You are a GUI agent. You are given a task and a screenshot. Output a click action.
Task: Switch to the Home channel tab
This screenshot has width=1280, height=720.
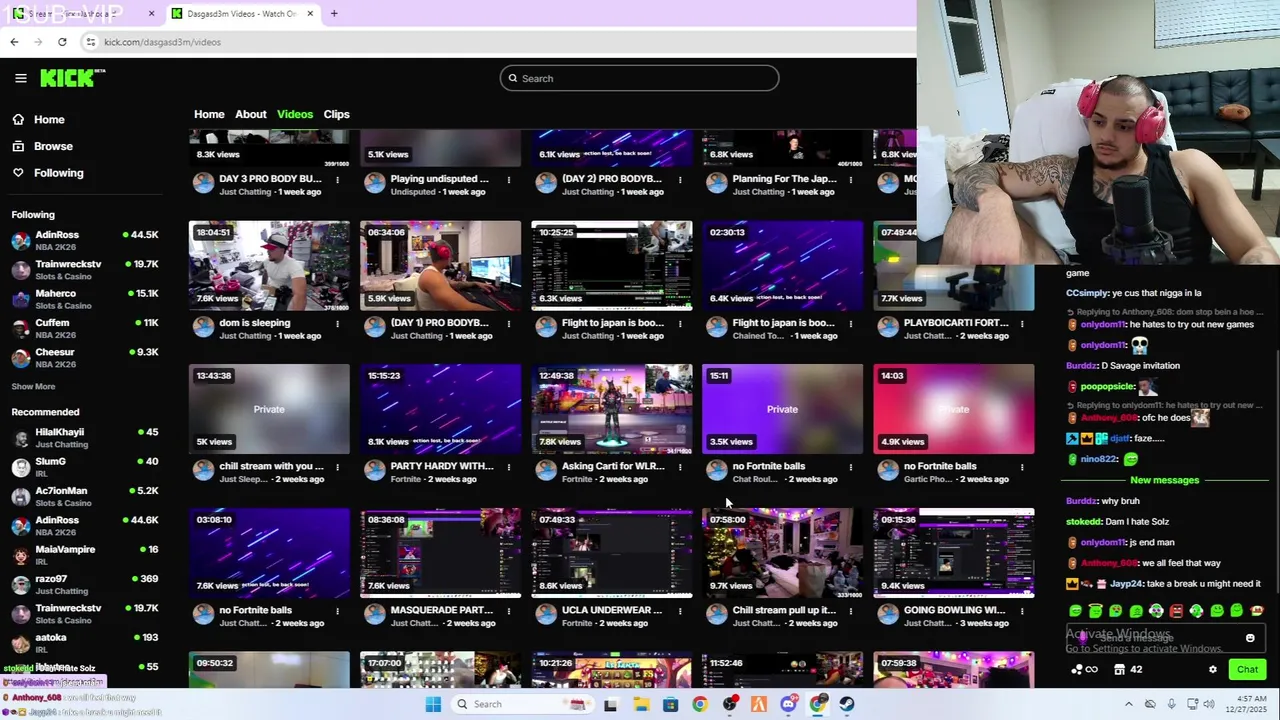(209, 114)
